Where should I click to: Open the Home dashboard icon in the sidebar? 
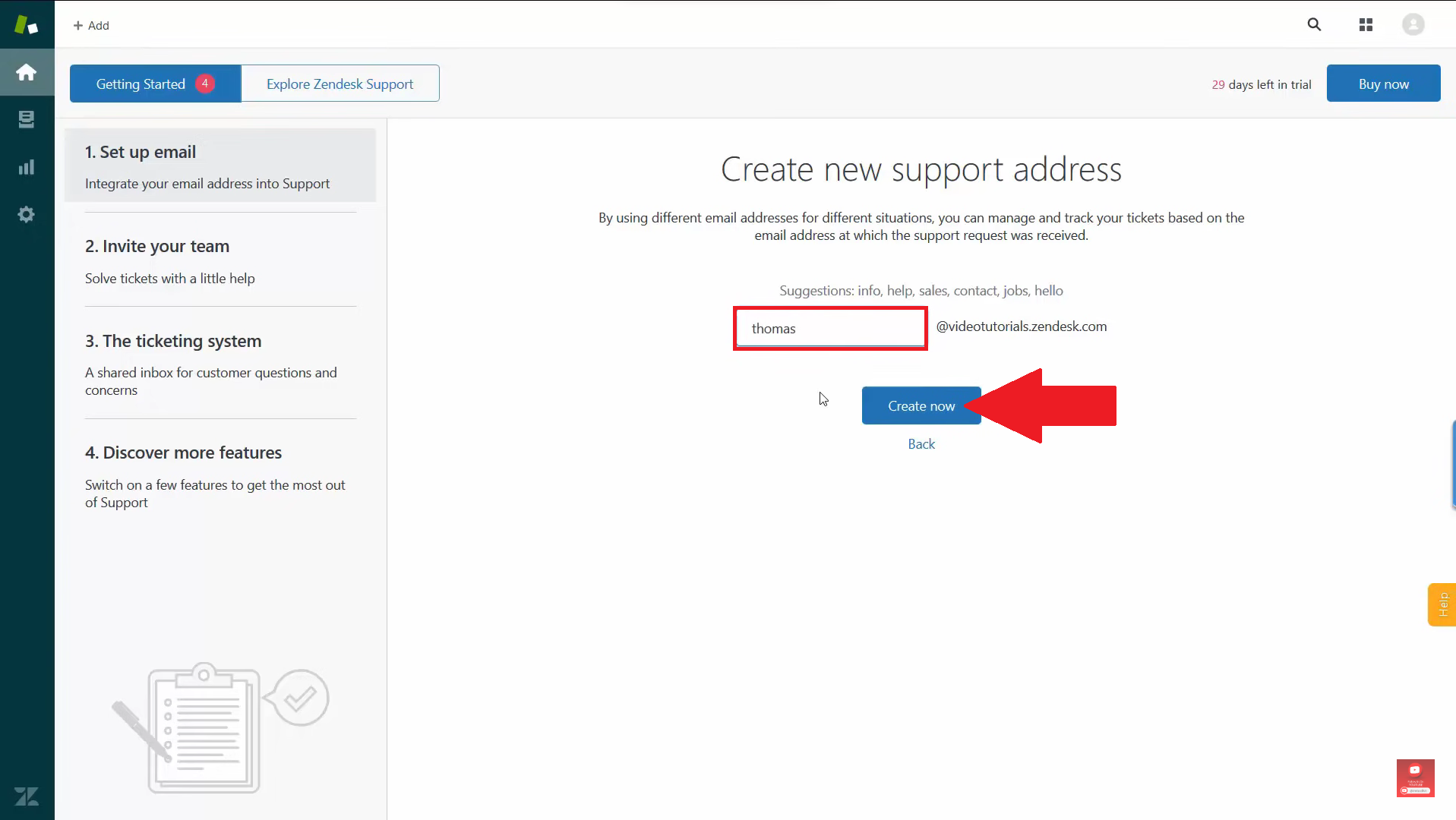pyautogui.click(x=27, y=72)
